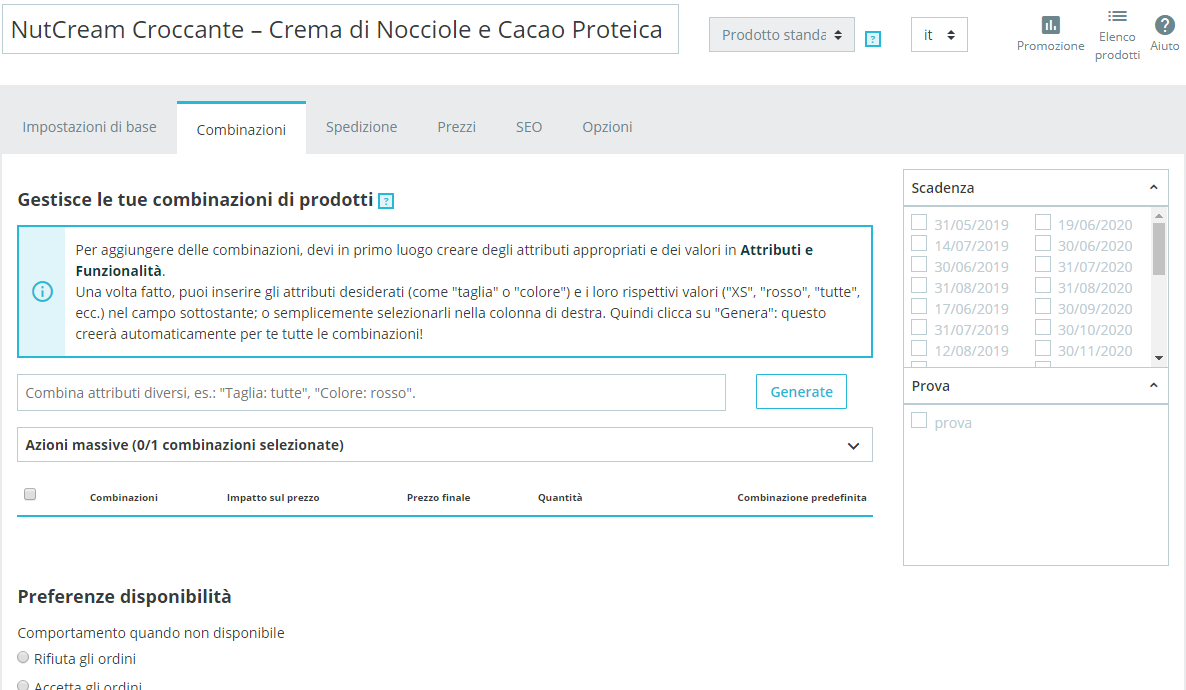Open the language selector it
The height and width of the screenshot is (690, 1186).
coord(939,35)
